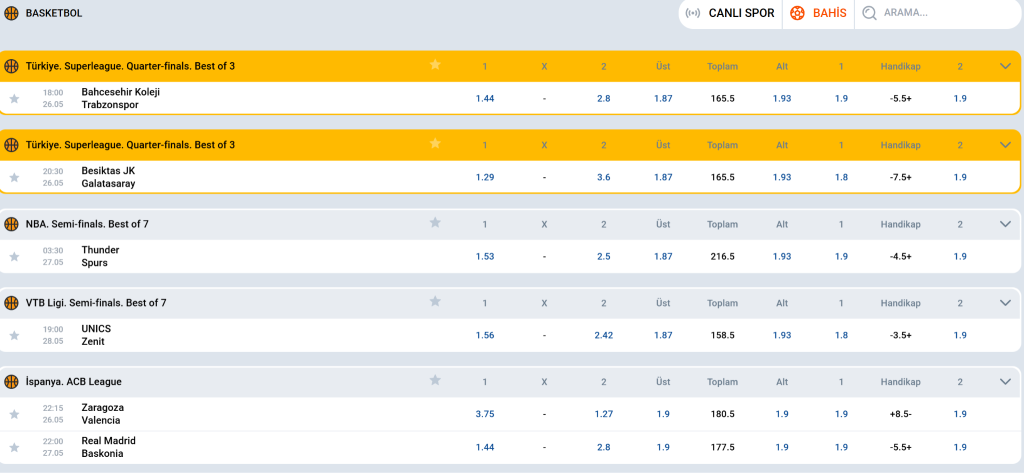Open Real Madrid vs Baskonia match
1024x473 pixels.
(108, 447)
